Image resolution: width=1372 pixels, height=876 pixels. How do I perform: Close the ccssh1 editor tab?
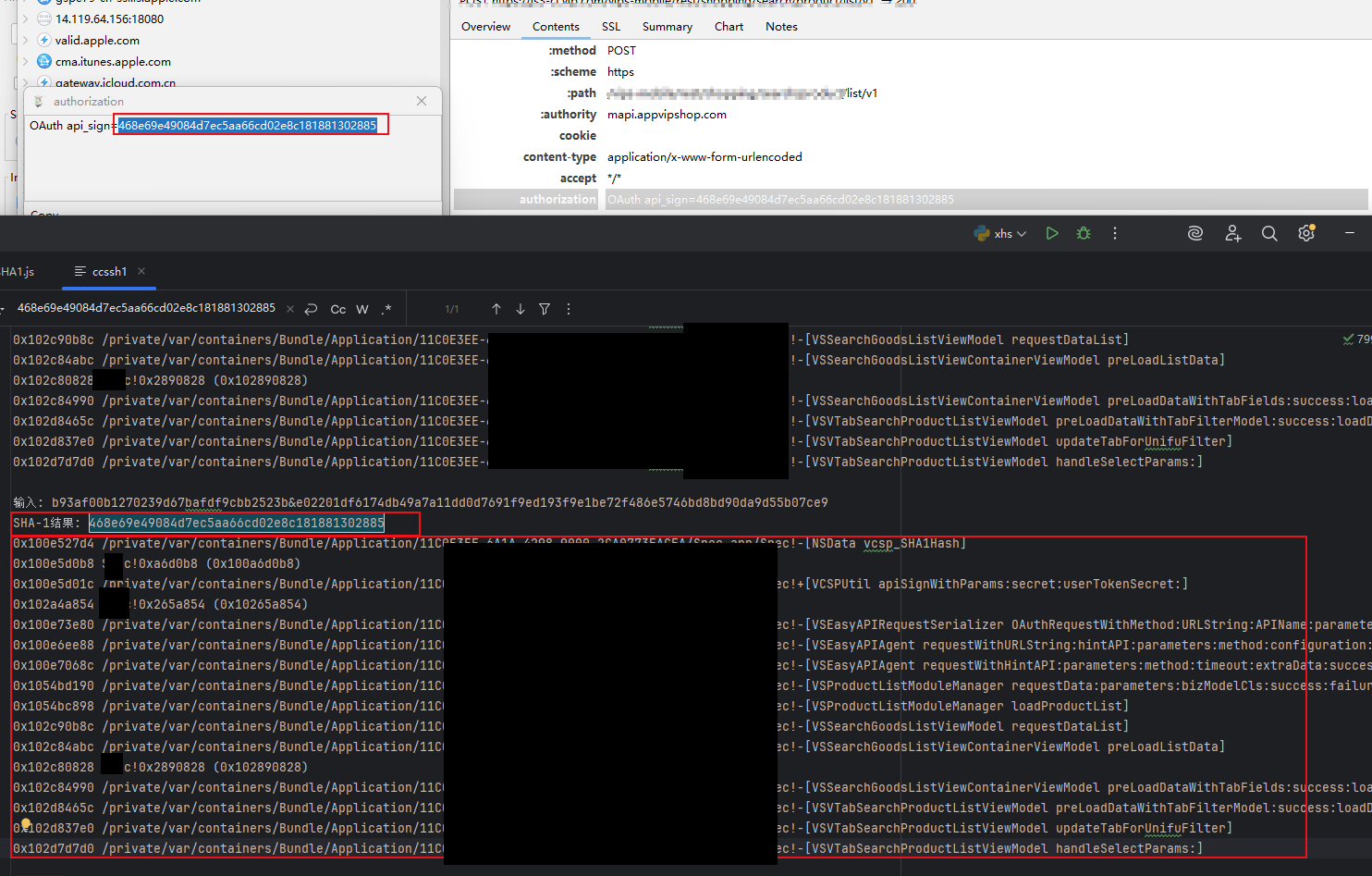coord(141,271)
